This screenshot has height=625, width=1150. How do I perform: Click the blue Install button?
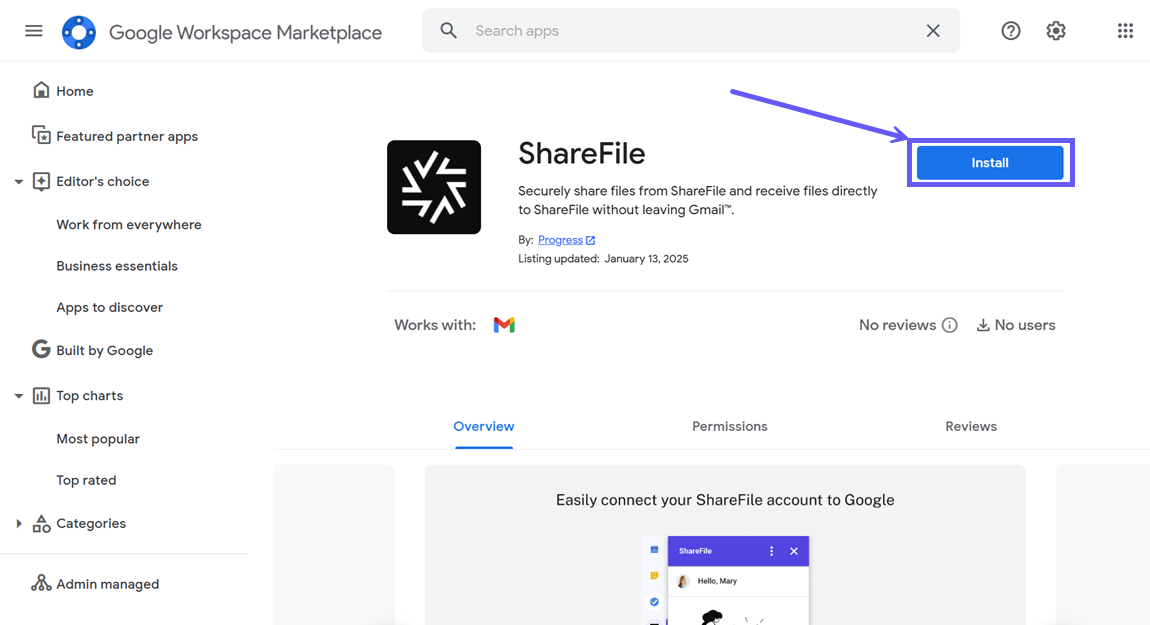pyautogui.click(x=990, y=163)
